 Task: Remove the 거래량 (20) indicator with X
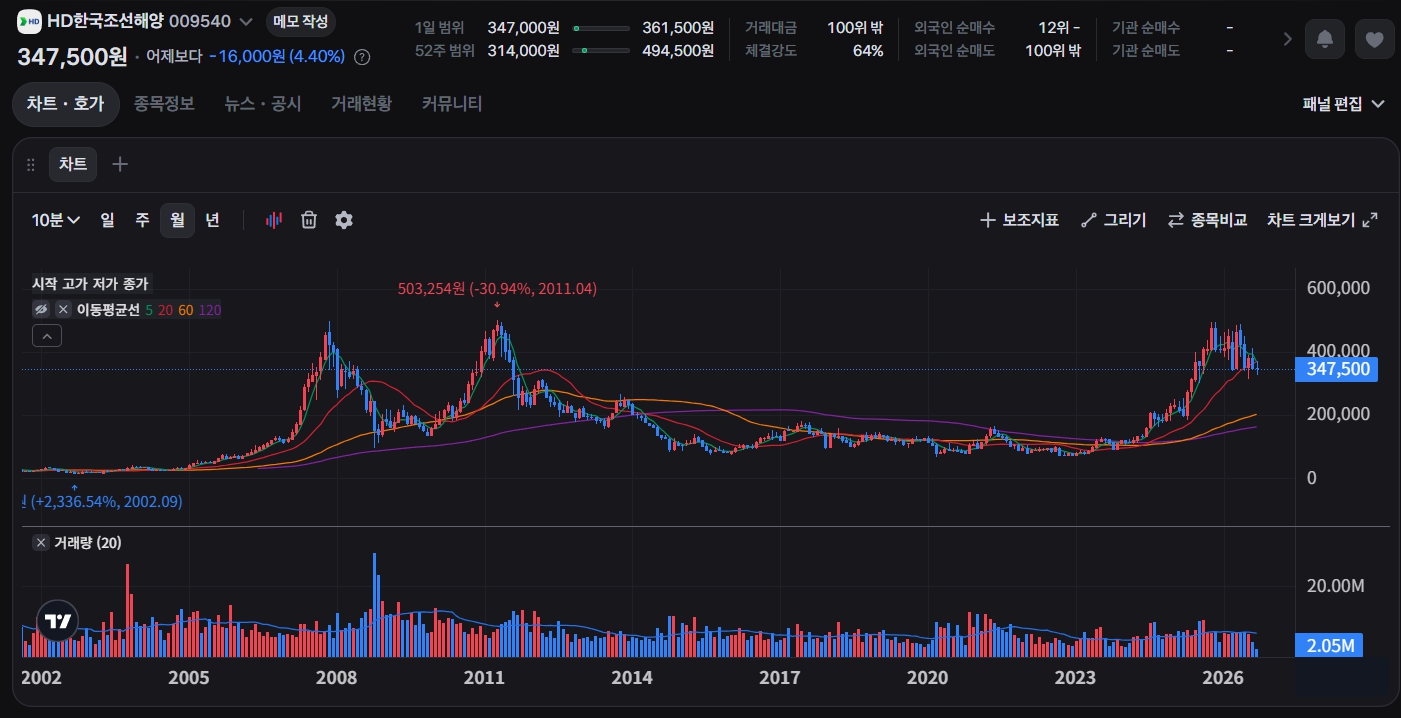click(x=41, y=542)
